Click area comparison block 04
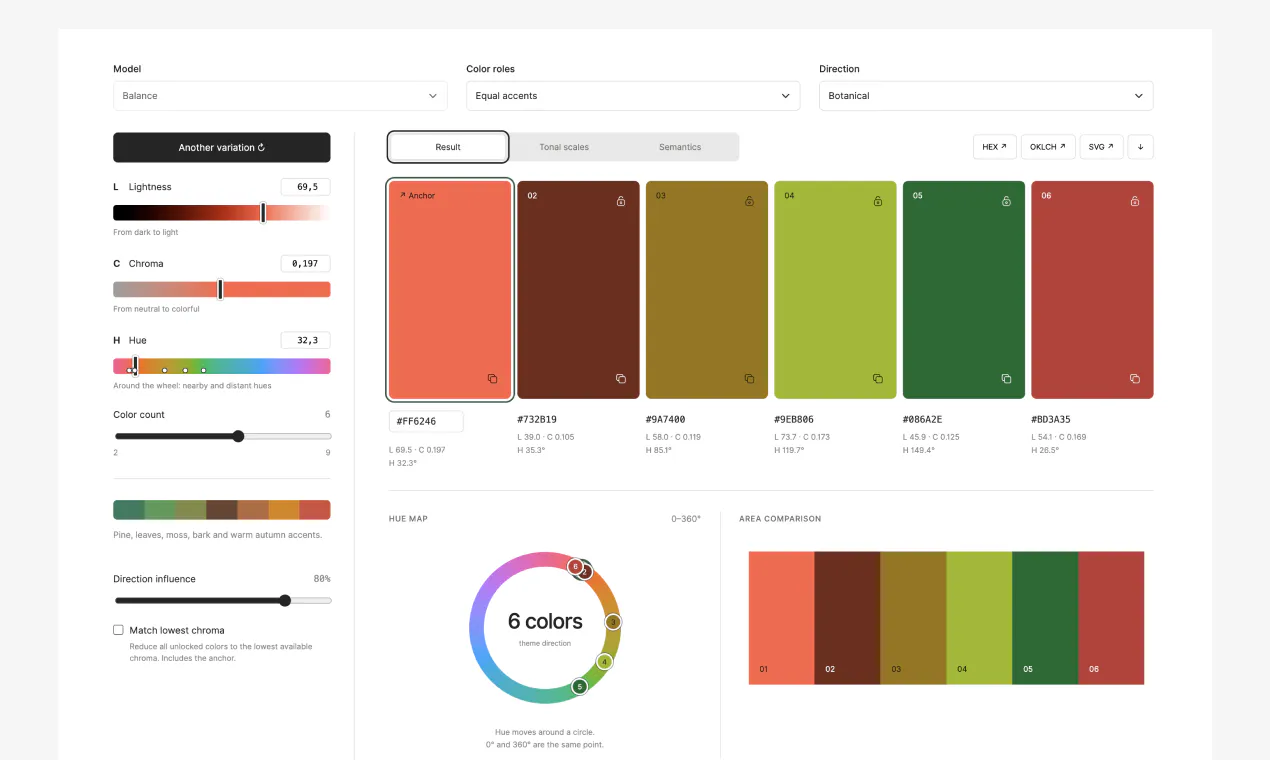The height and width of the screenshot is (760, 1270). [979, 618]
